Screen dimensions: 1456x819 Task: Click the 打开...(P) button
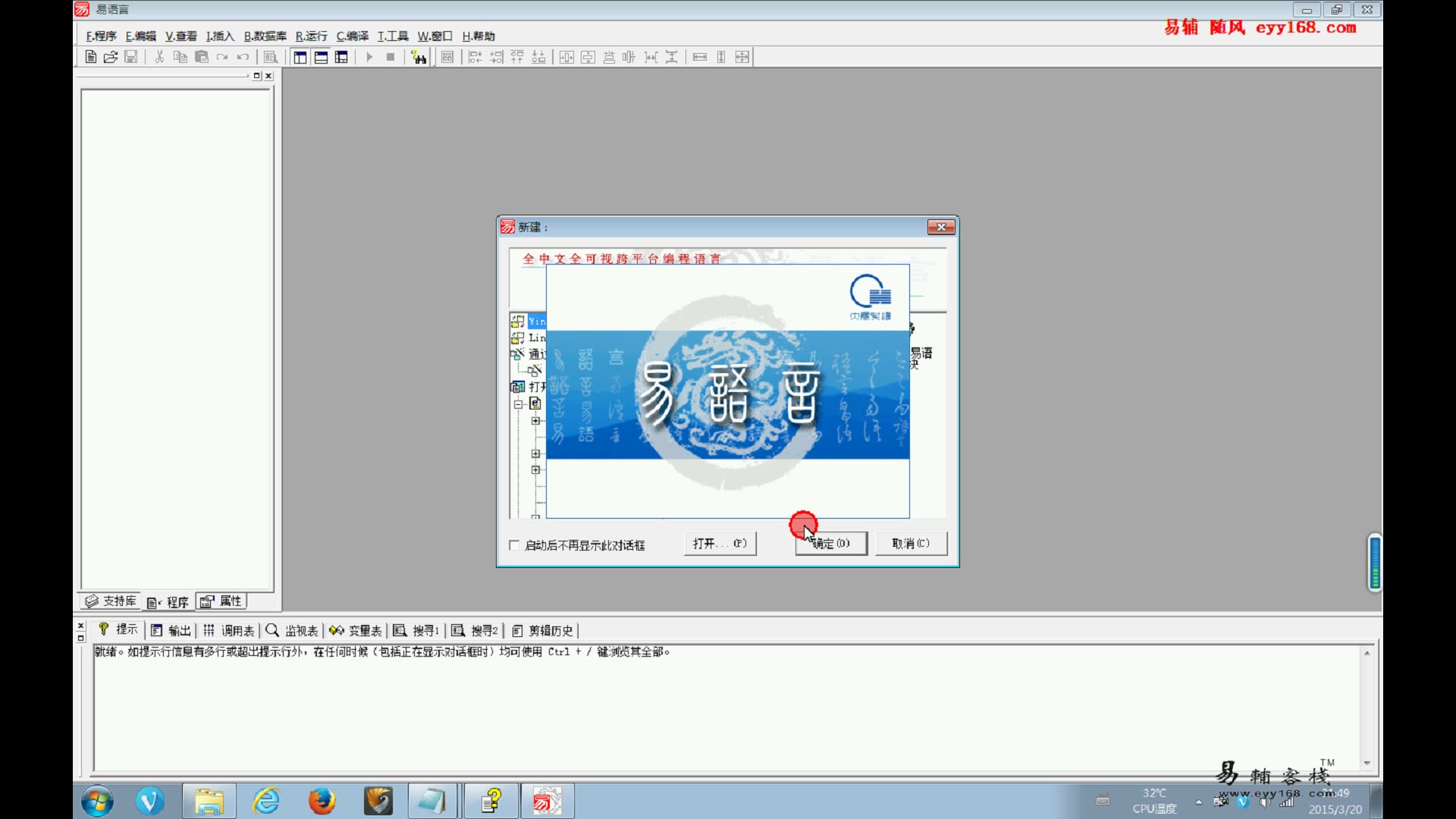[720, 543]
